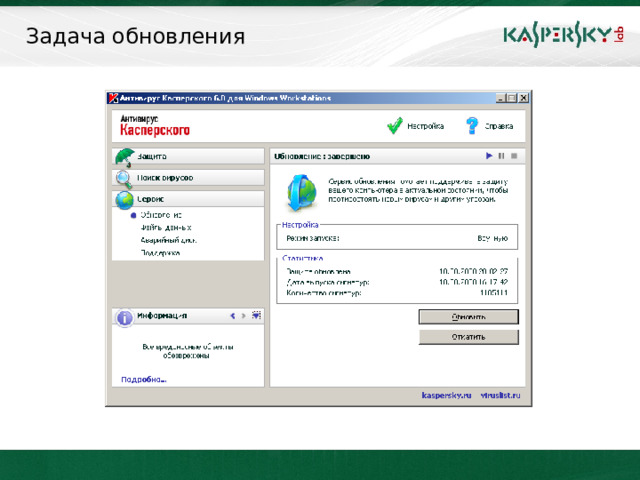Show the next information message with the arrow
This screenshot has height=480, width=640.
244,316
